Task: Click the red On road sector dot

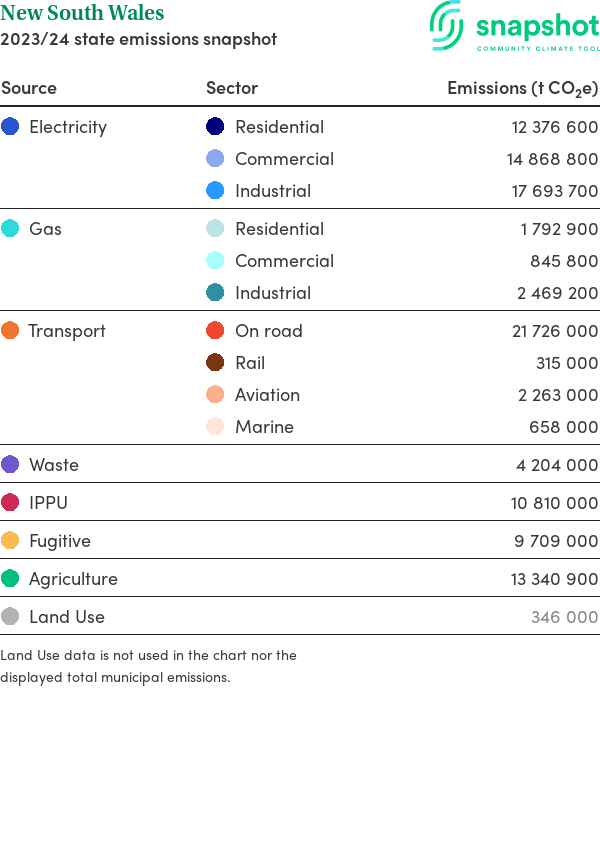Action: (x=215, y=331)
